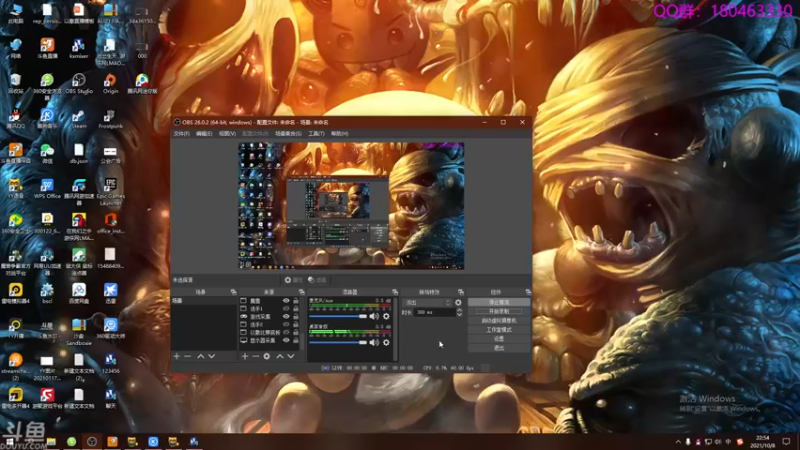Open settings gear for 桌面音频 channel
This screenshot has height=450, width=800.
point(386,342)
